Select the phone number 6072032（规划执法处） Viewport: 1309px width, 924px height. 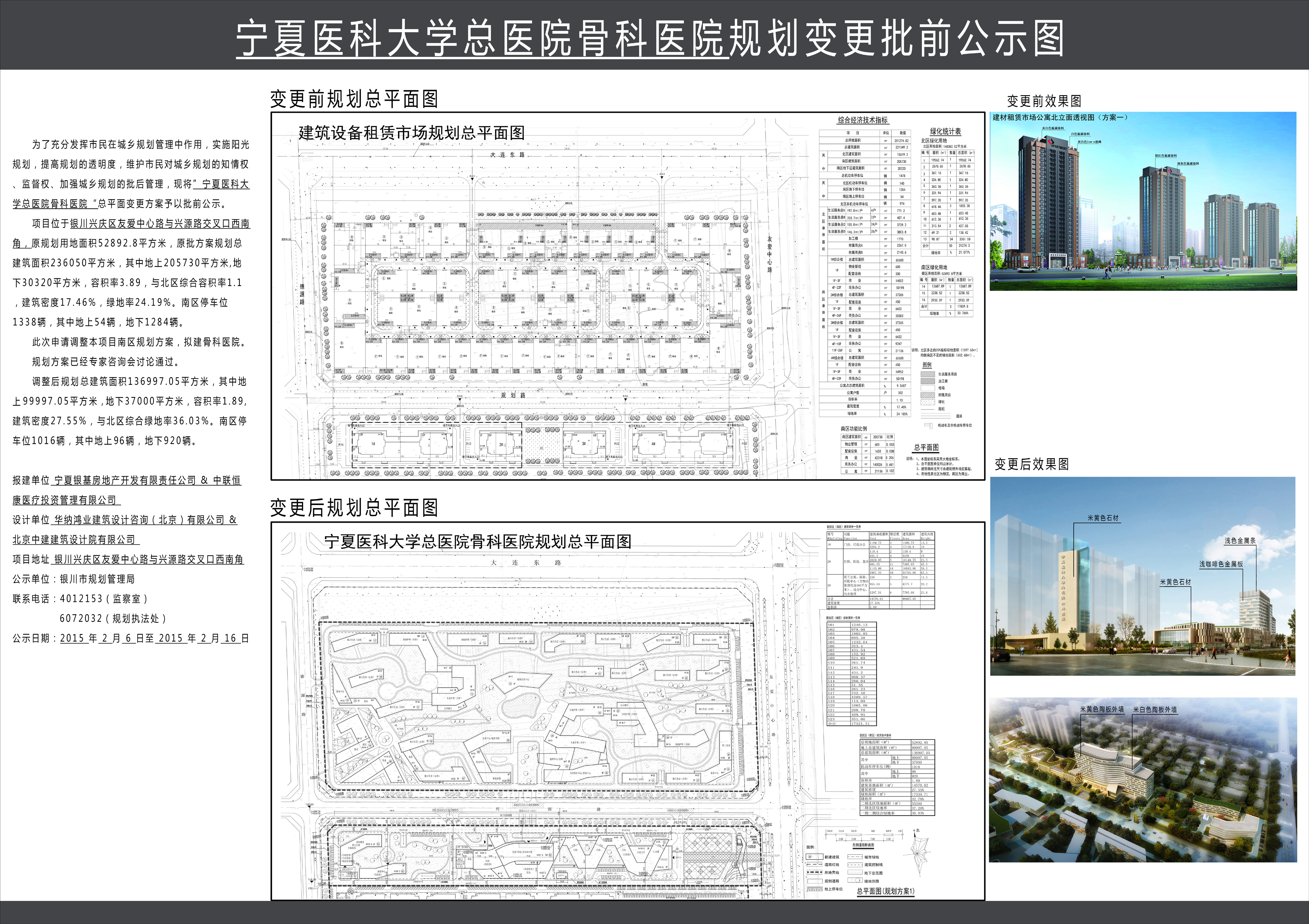113,618
